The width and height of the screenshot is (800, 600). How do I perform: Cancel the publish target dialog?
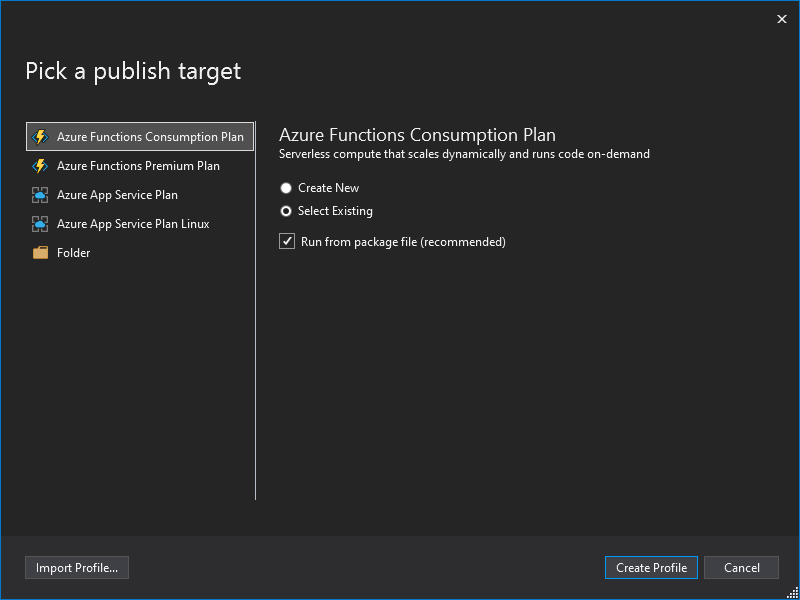(x=741, y=568)
